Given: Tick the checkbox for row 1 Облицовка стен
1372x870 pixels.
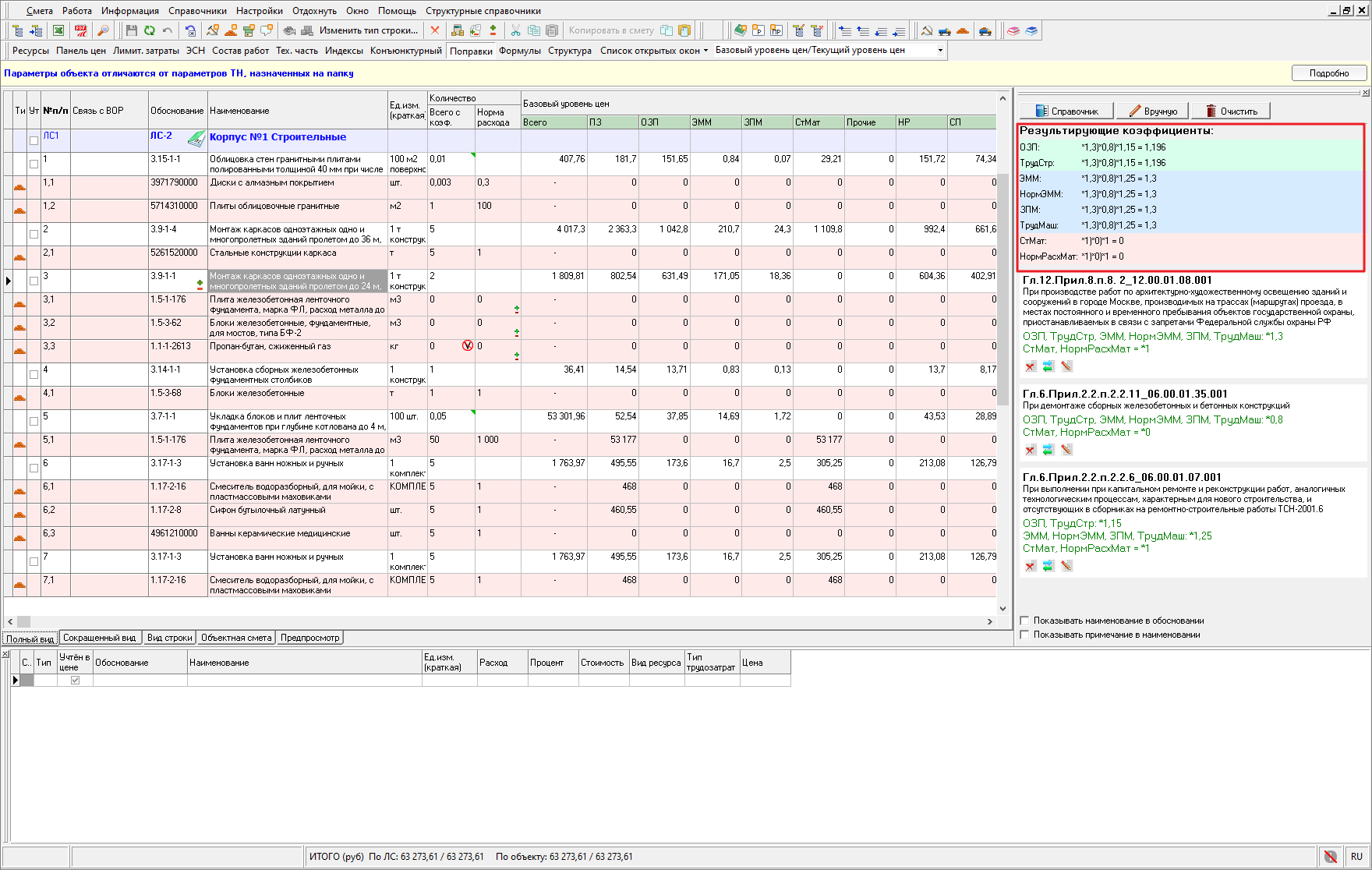Looking at the screenshot, I should point(34,164).
